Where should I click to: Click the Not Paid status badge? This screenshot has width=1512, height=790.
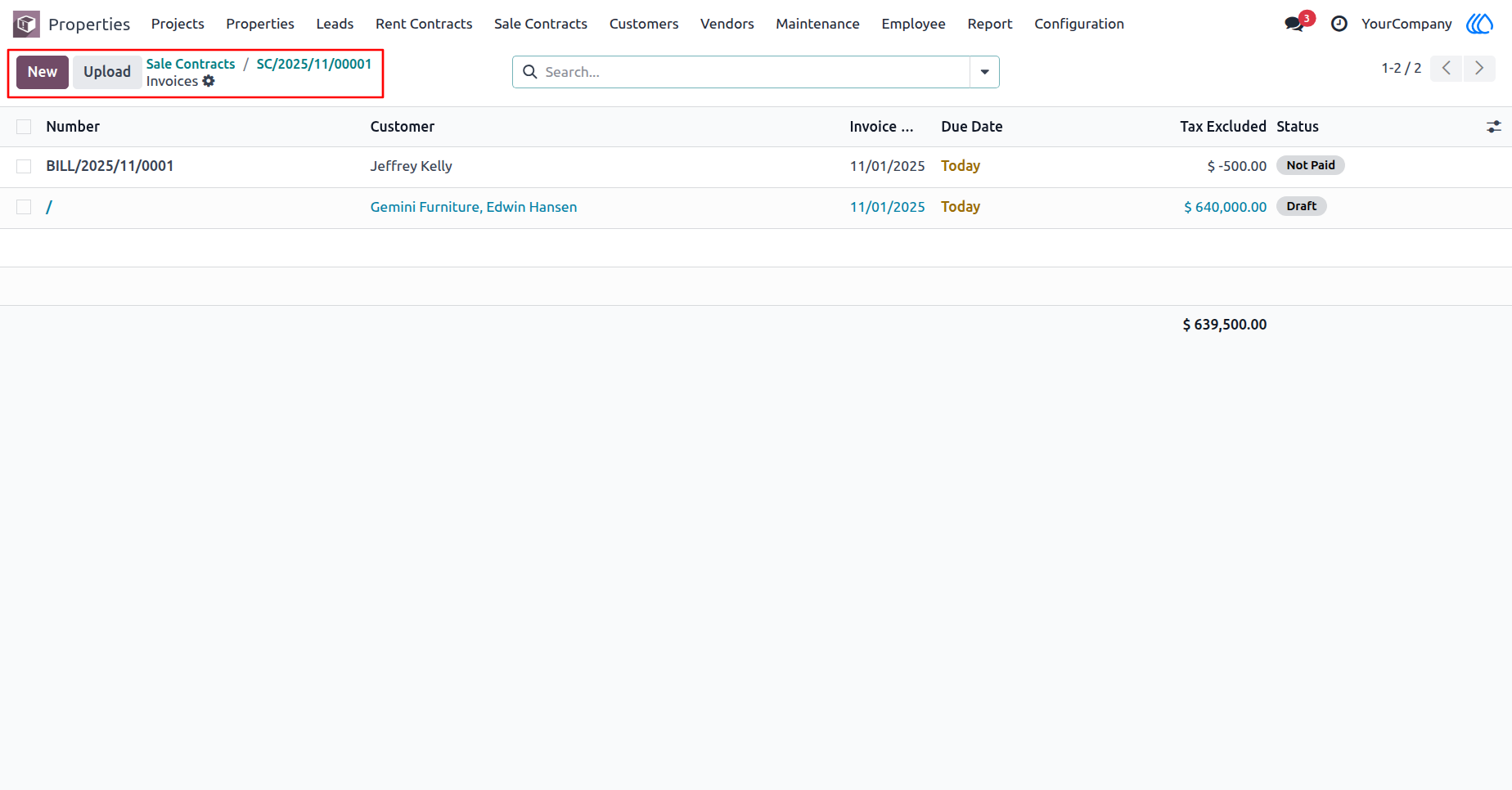(x=1311, y=165)
